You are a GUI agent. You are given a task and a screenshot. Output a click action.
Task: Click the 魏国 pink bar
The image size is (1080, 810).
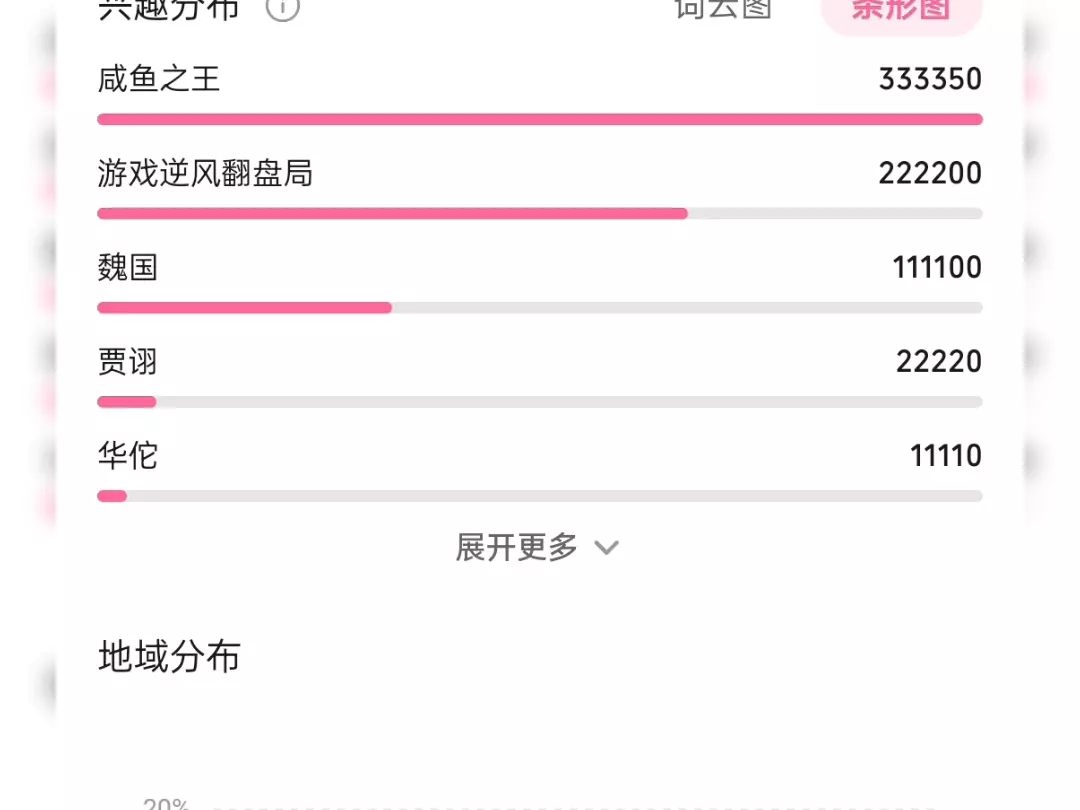pyautogui.click(x=245, y=308)
